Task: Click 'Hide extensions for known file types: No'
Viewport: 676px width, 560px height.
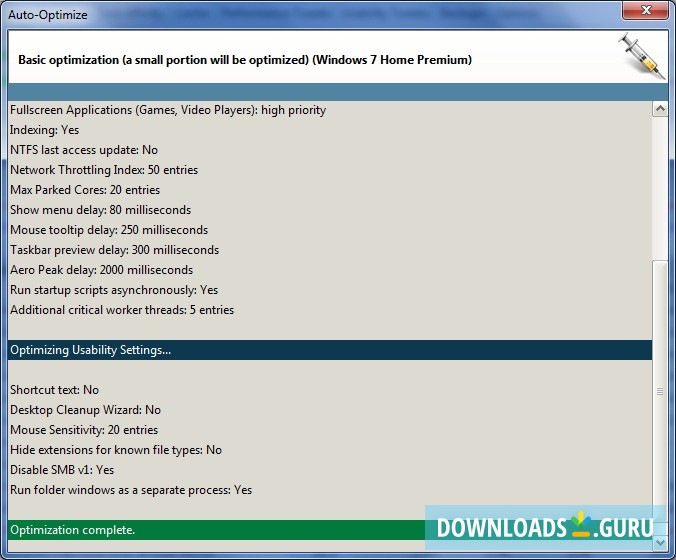Action: pos(116,450)
